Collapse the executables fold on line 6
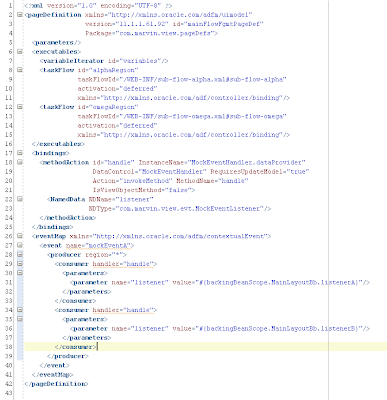 coord(20,51)
